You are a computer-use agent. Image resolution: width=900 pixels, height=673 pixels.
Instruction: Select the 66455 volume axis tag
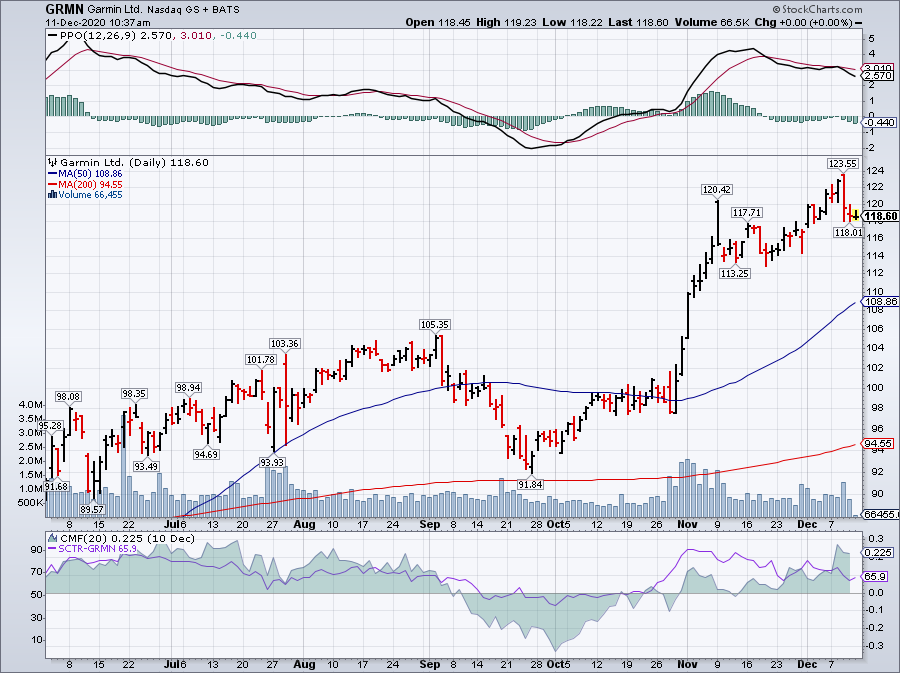[881, 515]
